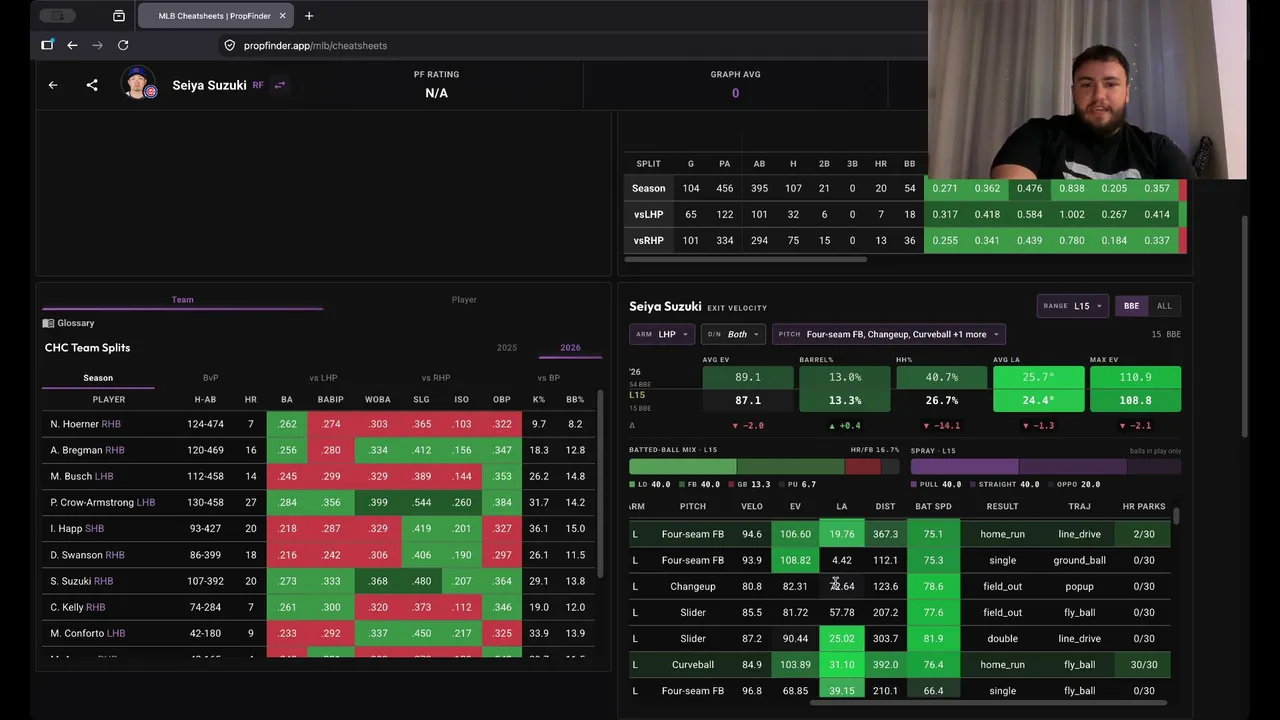Switch to the Team tab

182,299
